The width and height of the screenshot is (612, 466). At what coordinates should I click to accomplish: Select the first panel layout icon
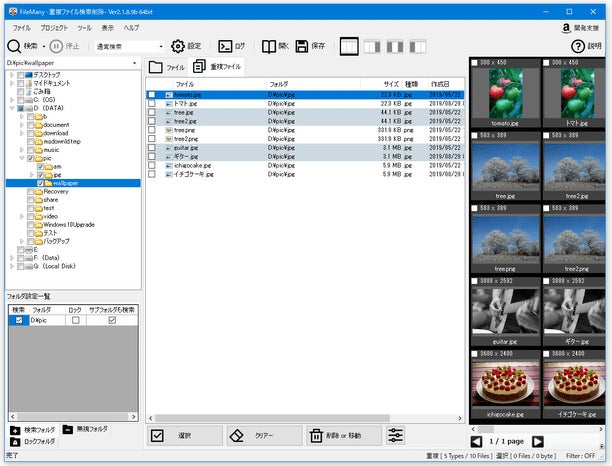(348, 46)
